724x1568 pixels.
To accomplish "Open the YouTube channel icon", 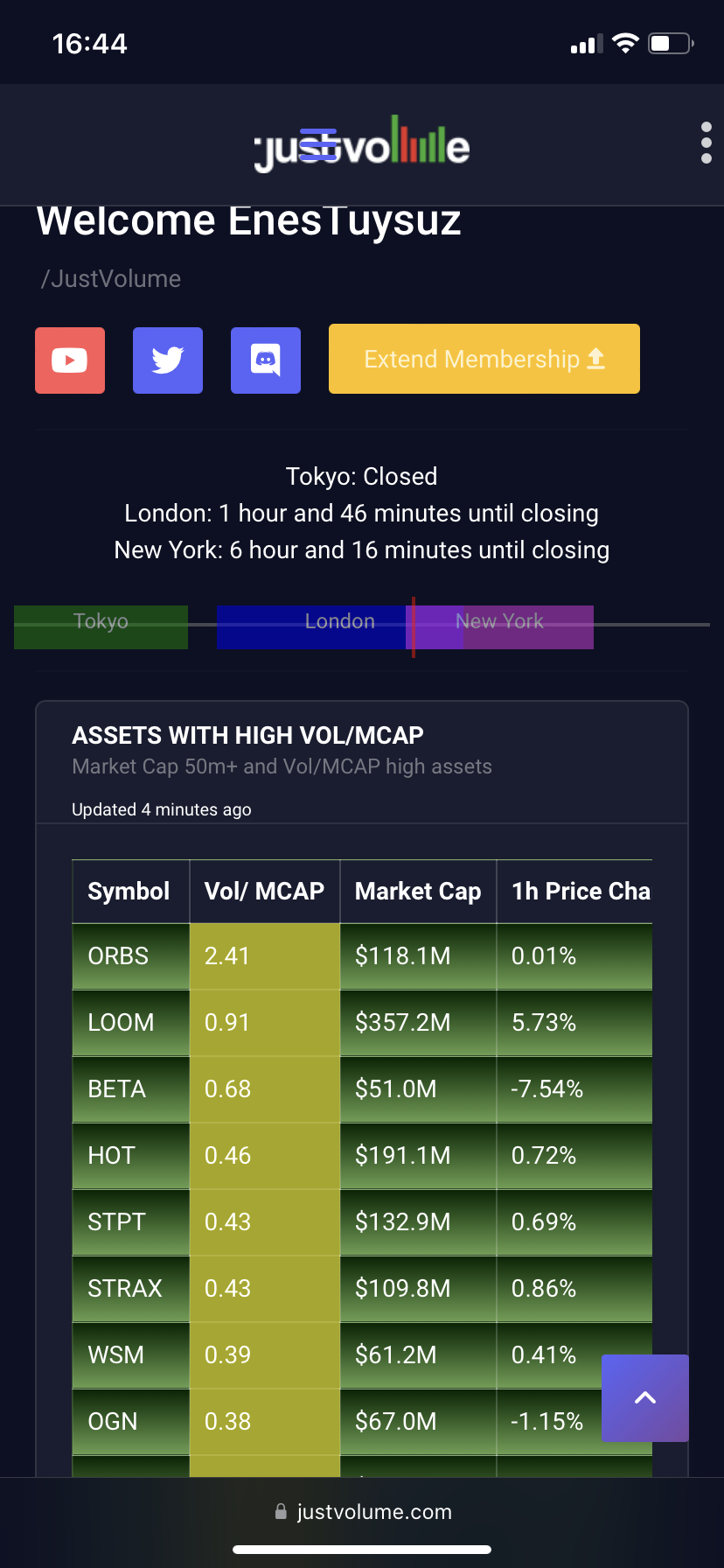I will [70, 360].
